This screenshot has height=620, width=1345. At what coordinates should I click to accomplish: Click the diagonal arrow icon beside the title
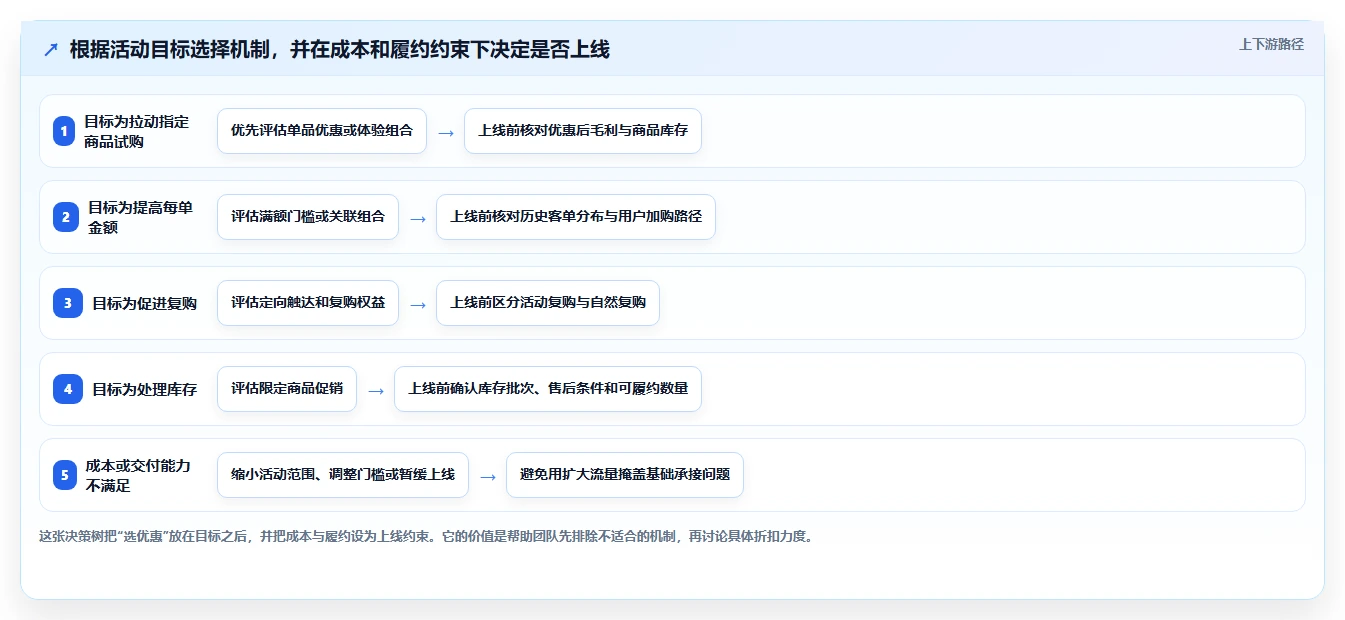pyautogui.click(x=51, y=50)
